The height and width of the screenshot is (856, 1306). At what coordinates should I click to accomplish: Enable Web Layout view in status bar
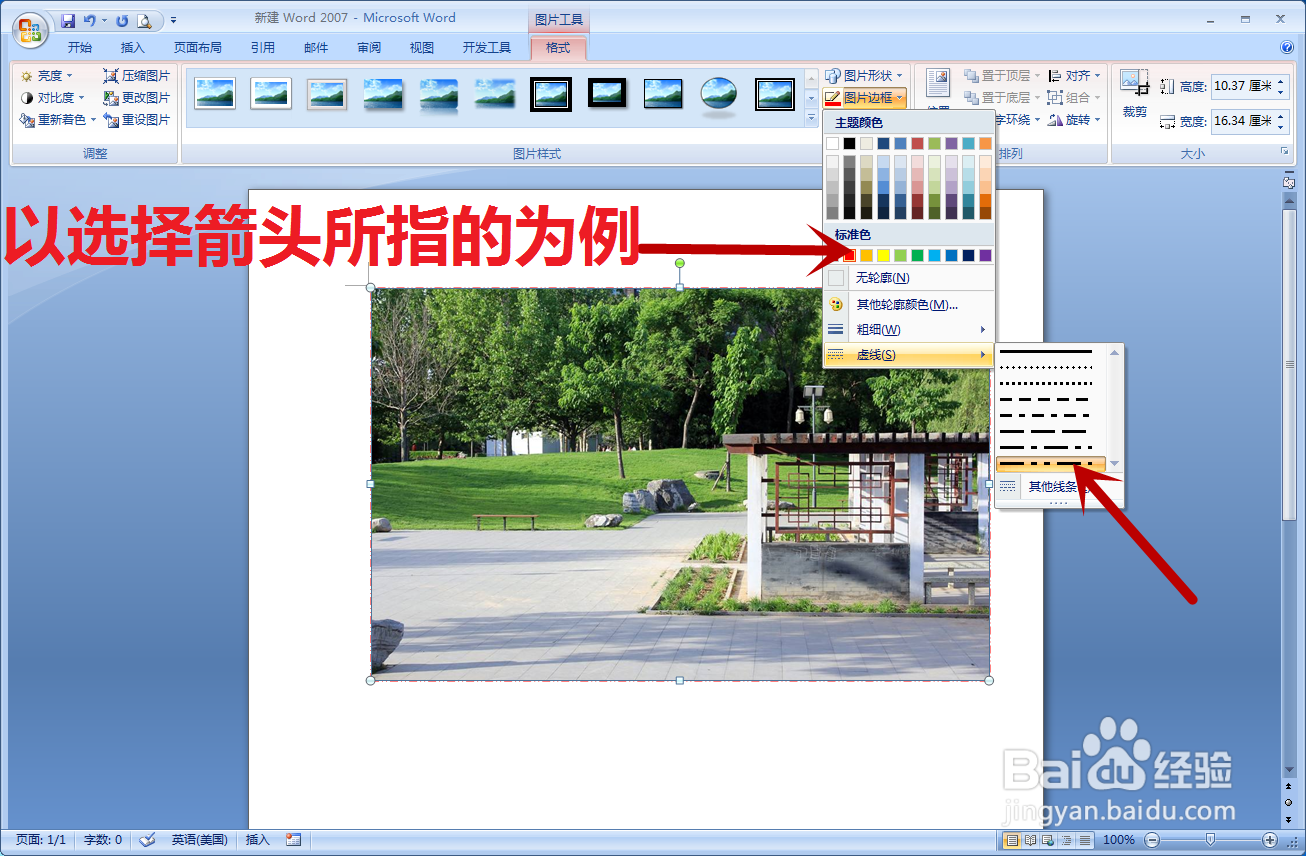pos(1045,840)
